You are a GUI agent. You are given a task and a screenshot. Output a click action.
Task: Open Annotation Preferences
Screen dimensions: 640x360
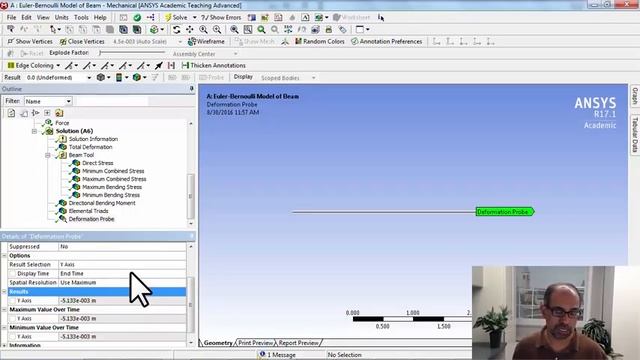[387, 42]
